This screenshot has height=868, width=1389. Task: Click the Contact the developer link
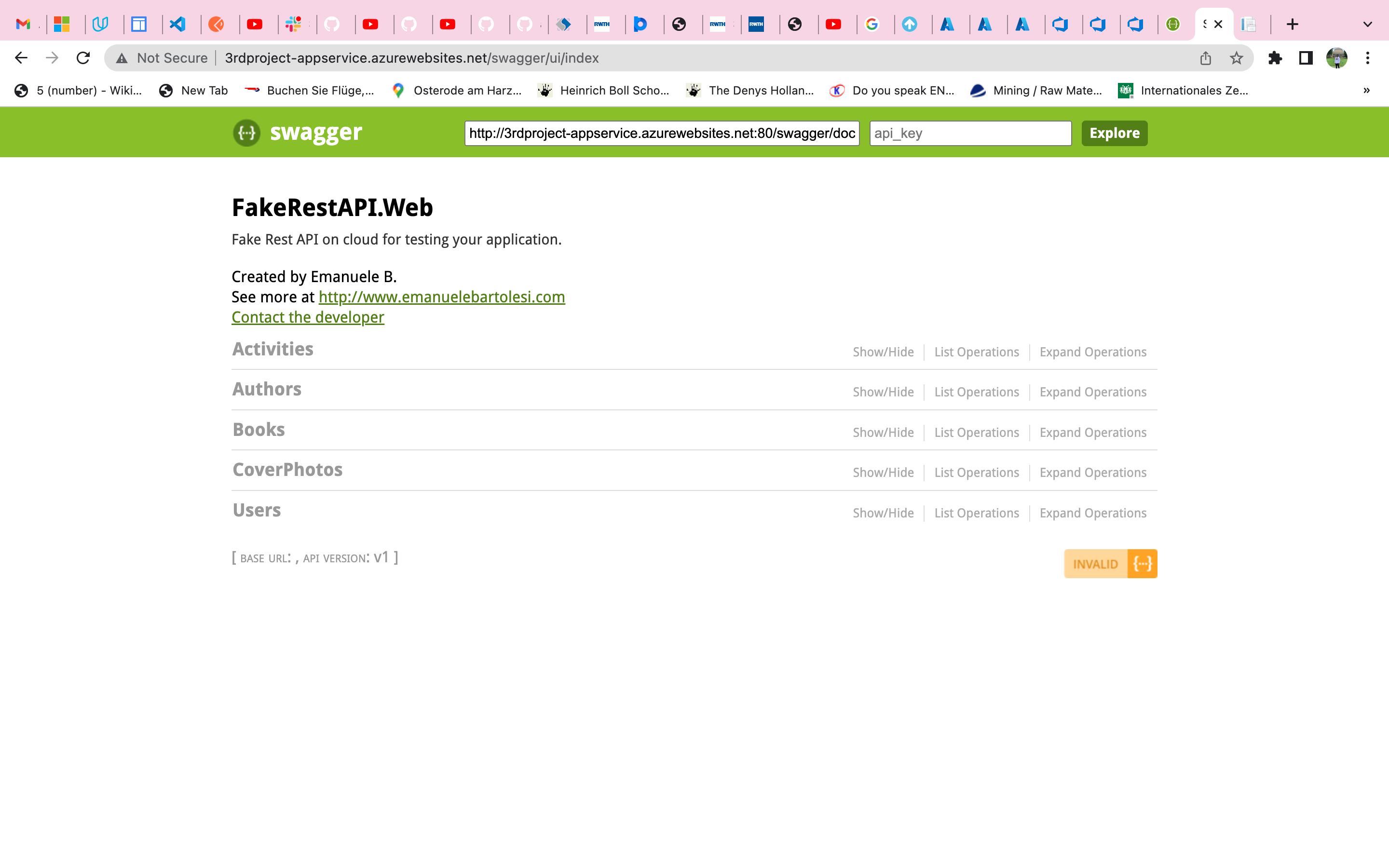click(x=307, y=317)
